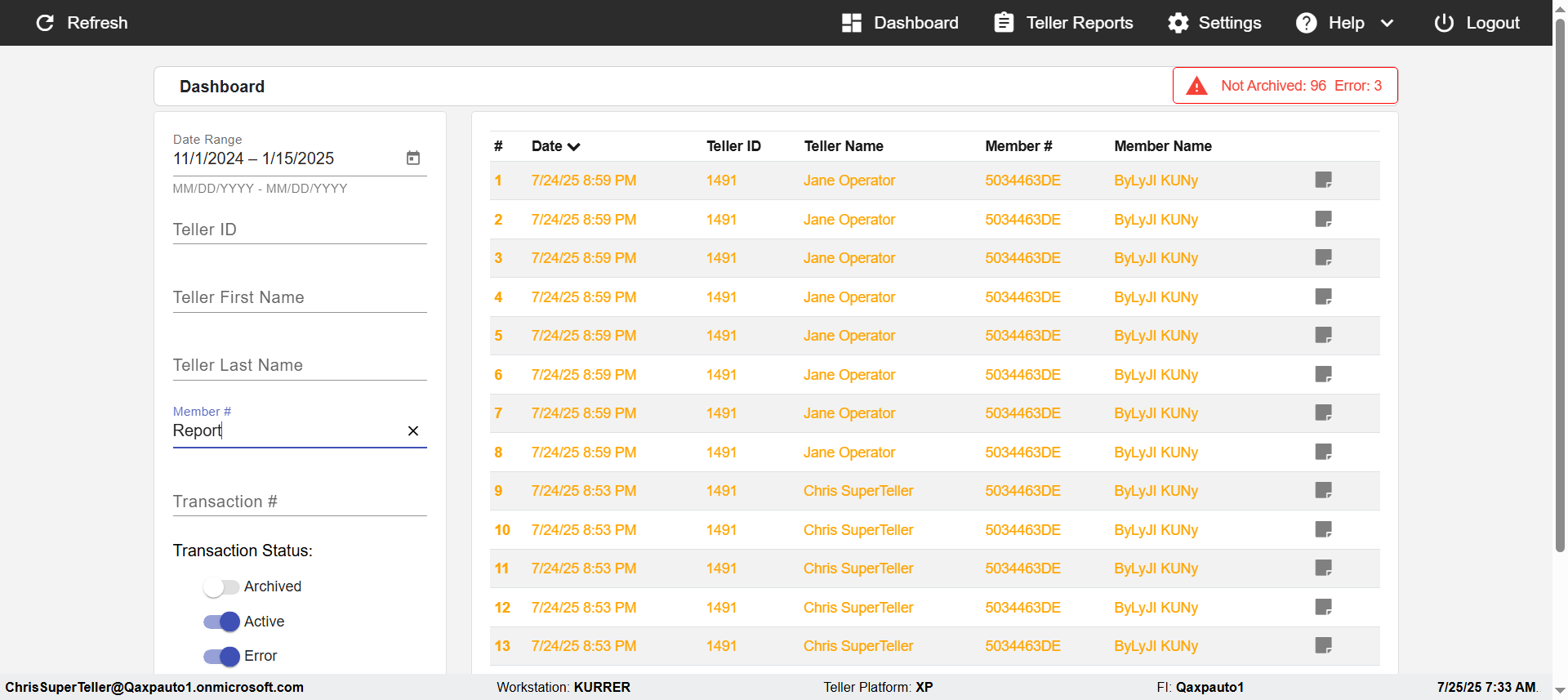Open note icon for row 8

[1324, 452]
